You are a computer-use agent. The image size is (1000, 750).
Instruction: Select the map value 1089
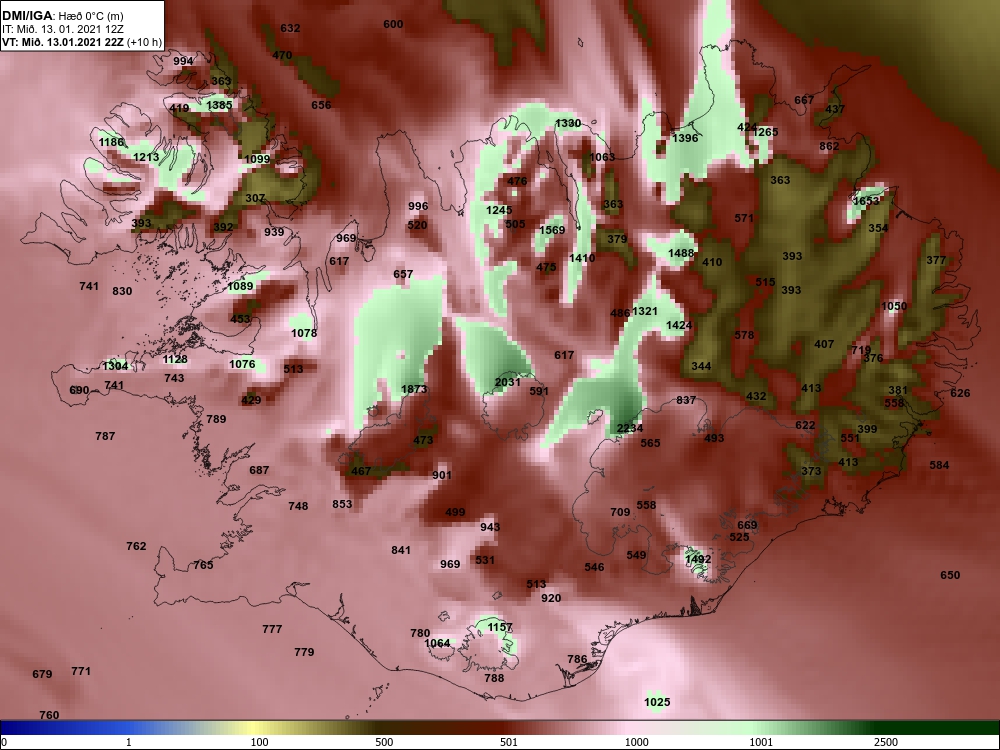240,286
